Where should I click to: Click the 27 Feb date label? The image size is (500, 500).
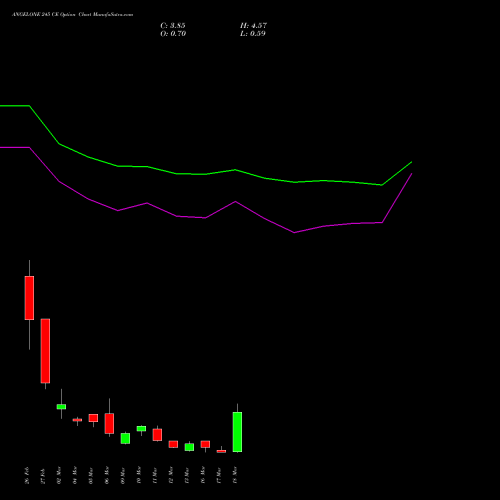pyautogui.click(x=43, y=476)
